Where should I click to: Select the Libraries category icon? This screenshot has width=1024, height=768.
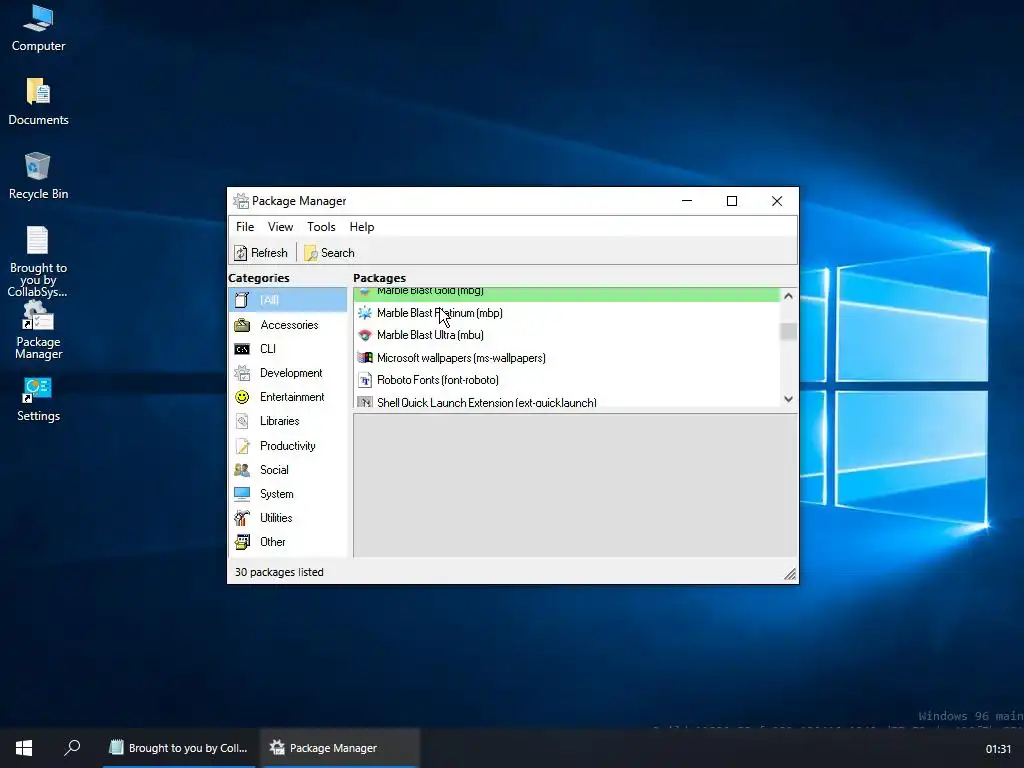pos(242,421)
